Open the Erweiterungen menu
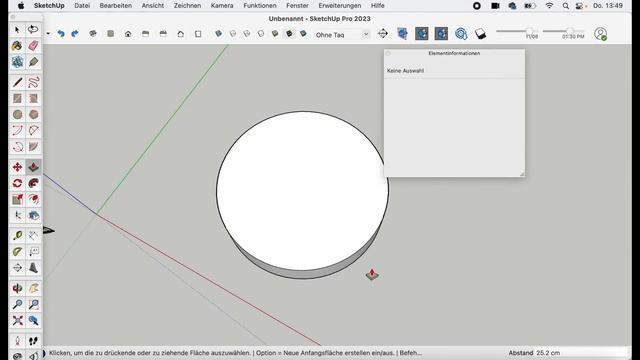The width and height of the screenshot is (640, 360). [340, 6]
